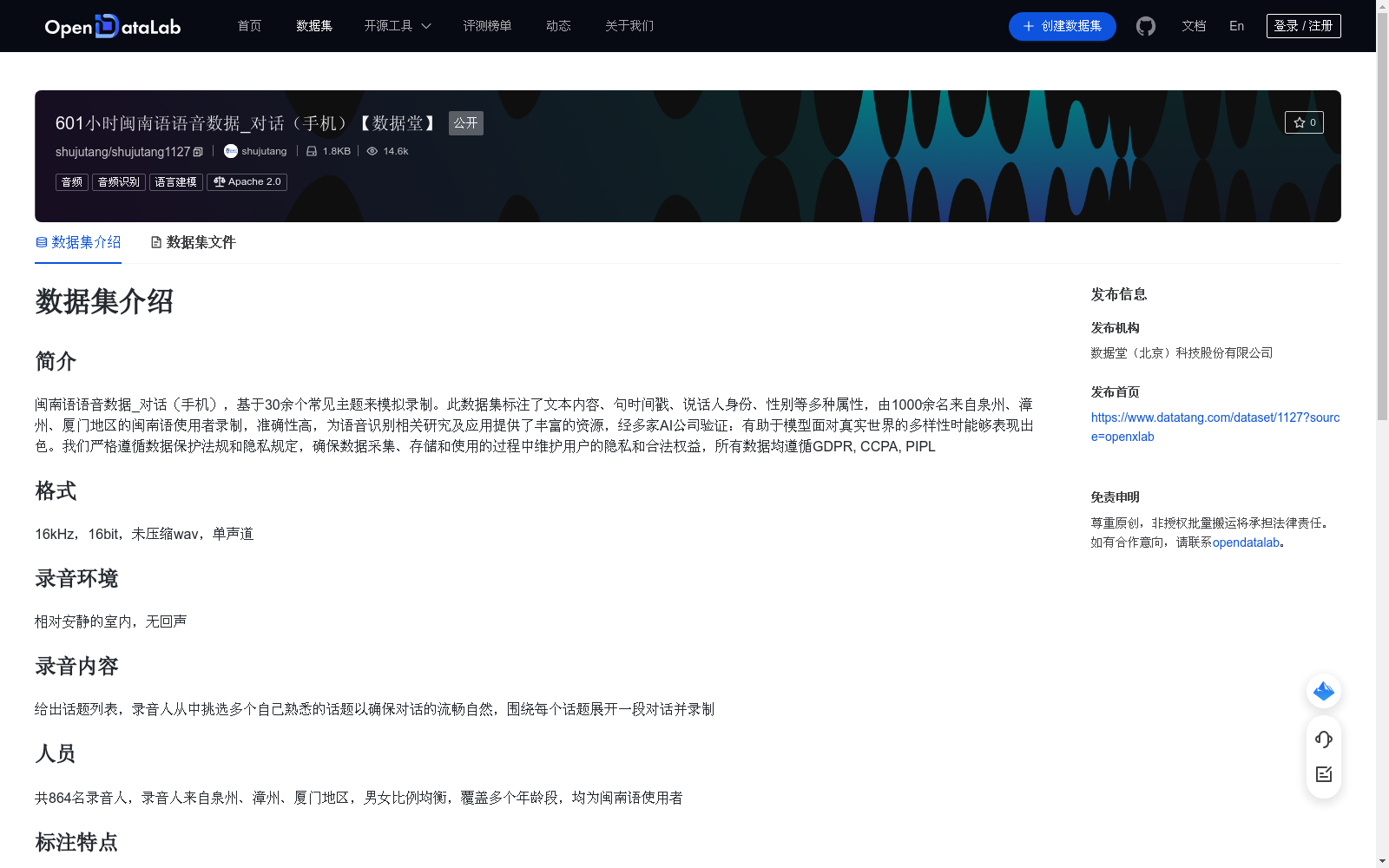
Task: Click the 数据堂（北京）科技股份有限公司 text
Action: pos(1182,353)
